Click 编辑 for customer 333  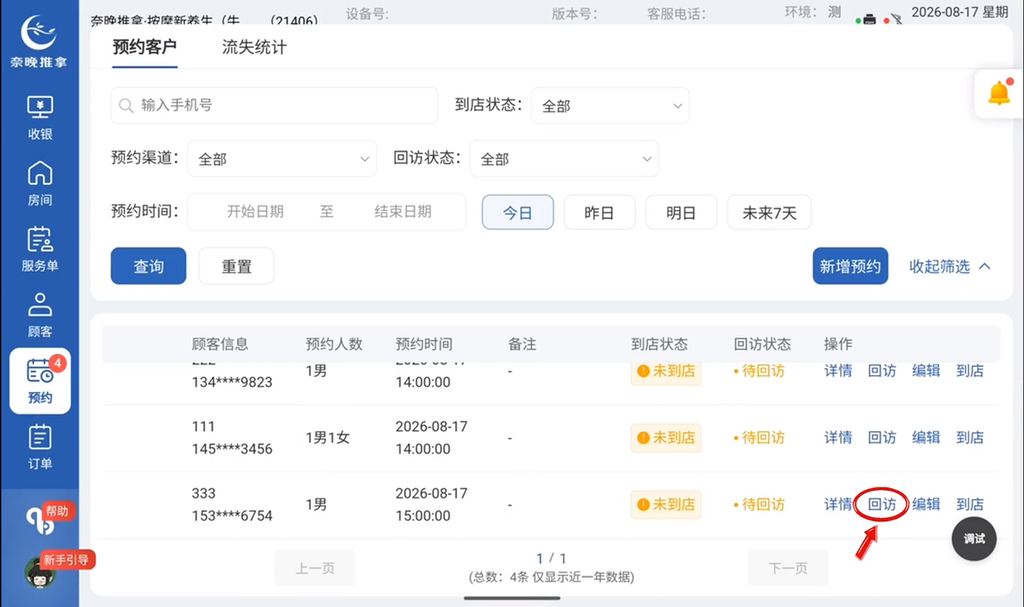click(x=925, y=504)
